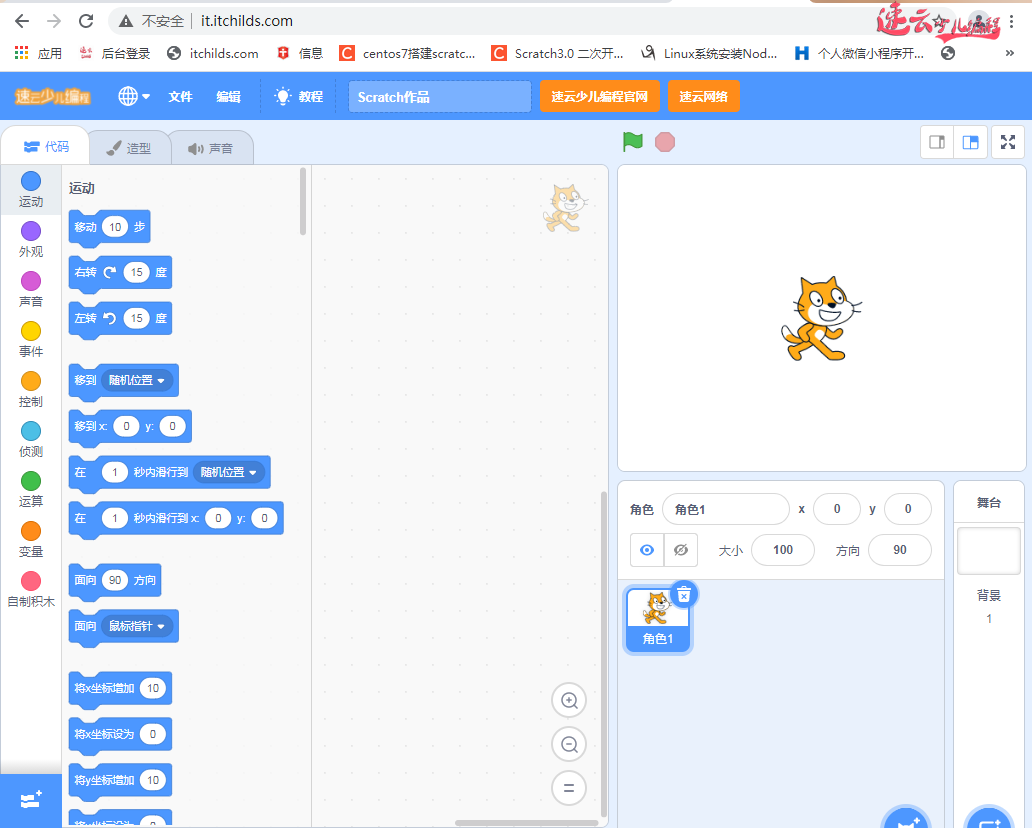Screen dimensions: 1032x828
Task: Delete sprite 角色1 using trash icon
Action: (x=684, y=595)
